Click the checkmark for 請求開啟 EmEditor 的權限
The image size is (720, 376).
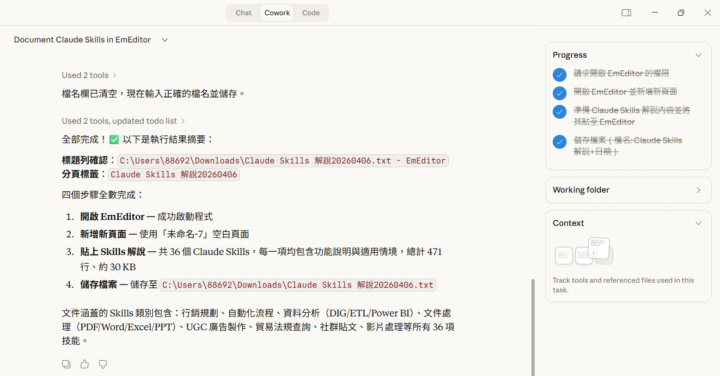559,74
